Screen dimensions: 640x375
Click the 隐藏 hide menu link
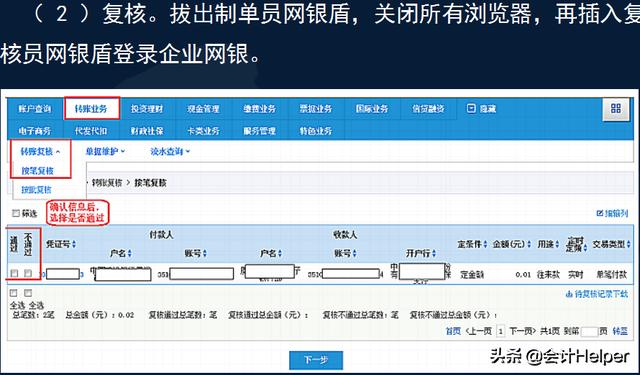[487, 109]
